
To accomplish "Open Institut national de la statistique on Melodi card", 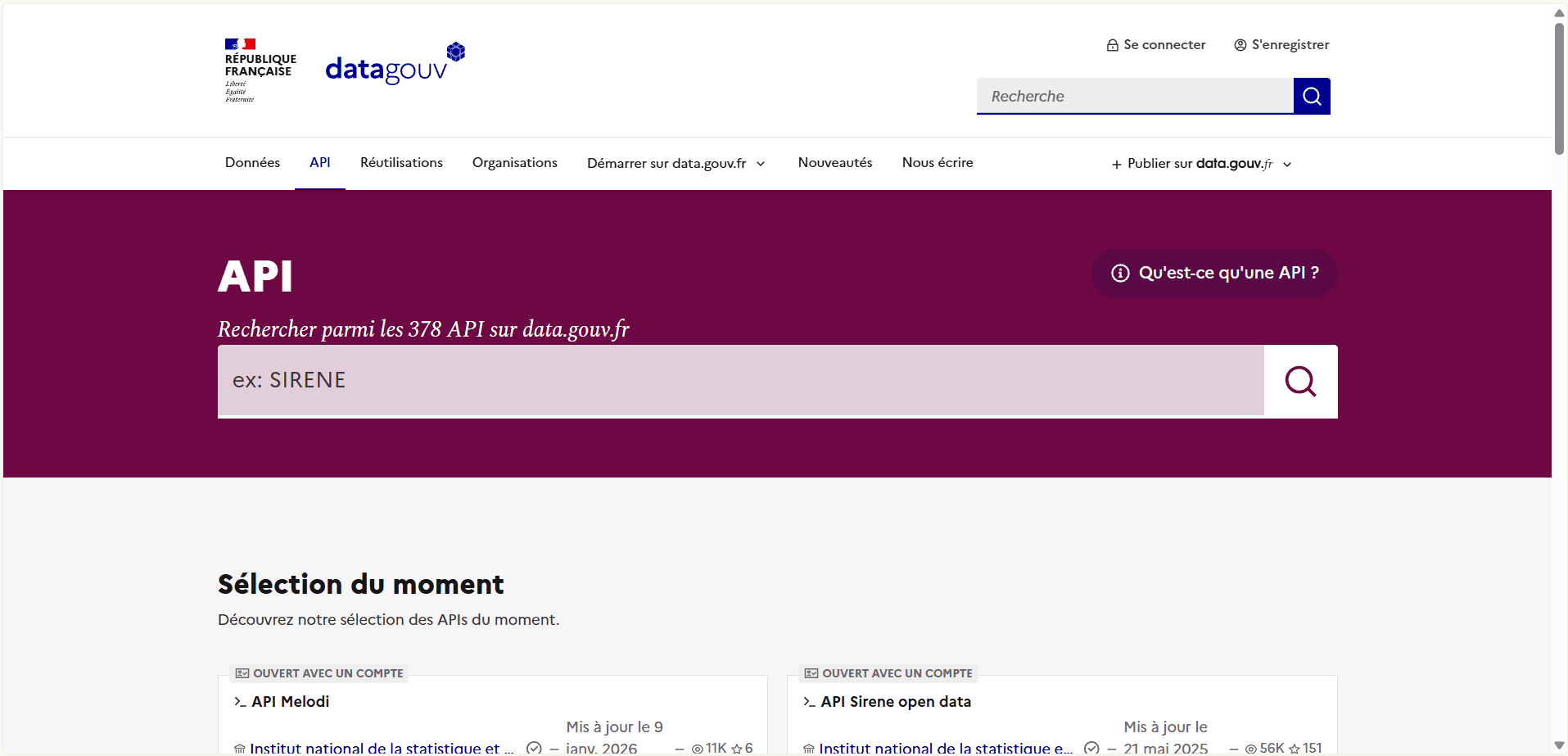I will coord(382,748).
